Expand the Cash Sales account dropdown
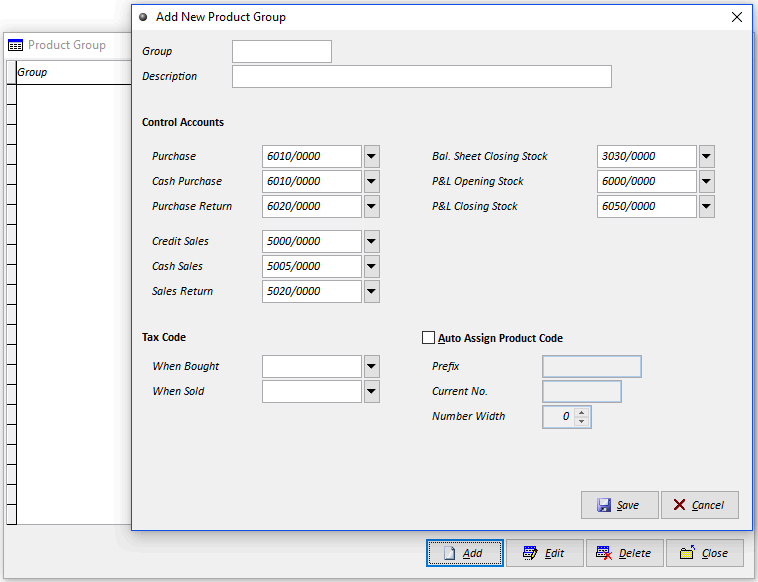This screenshot has height=582, width=758. coord(372,266)
